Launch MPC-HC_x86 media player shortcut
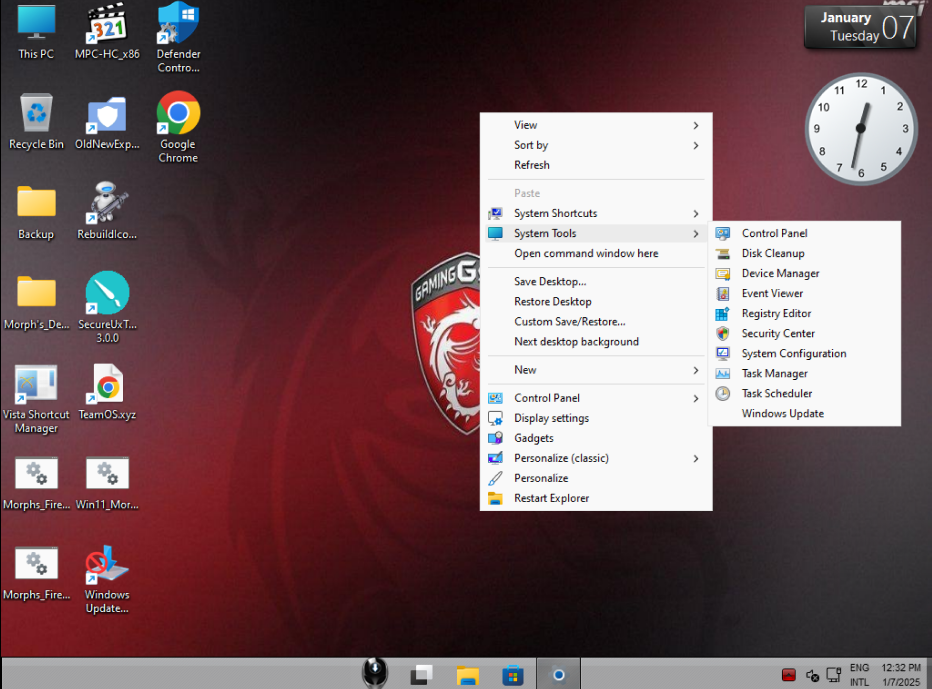932x689 pixels. 107,31
